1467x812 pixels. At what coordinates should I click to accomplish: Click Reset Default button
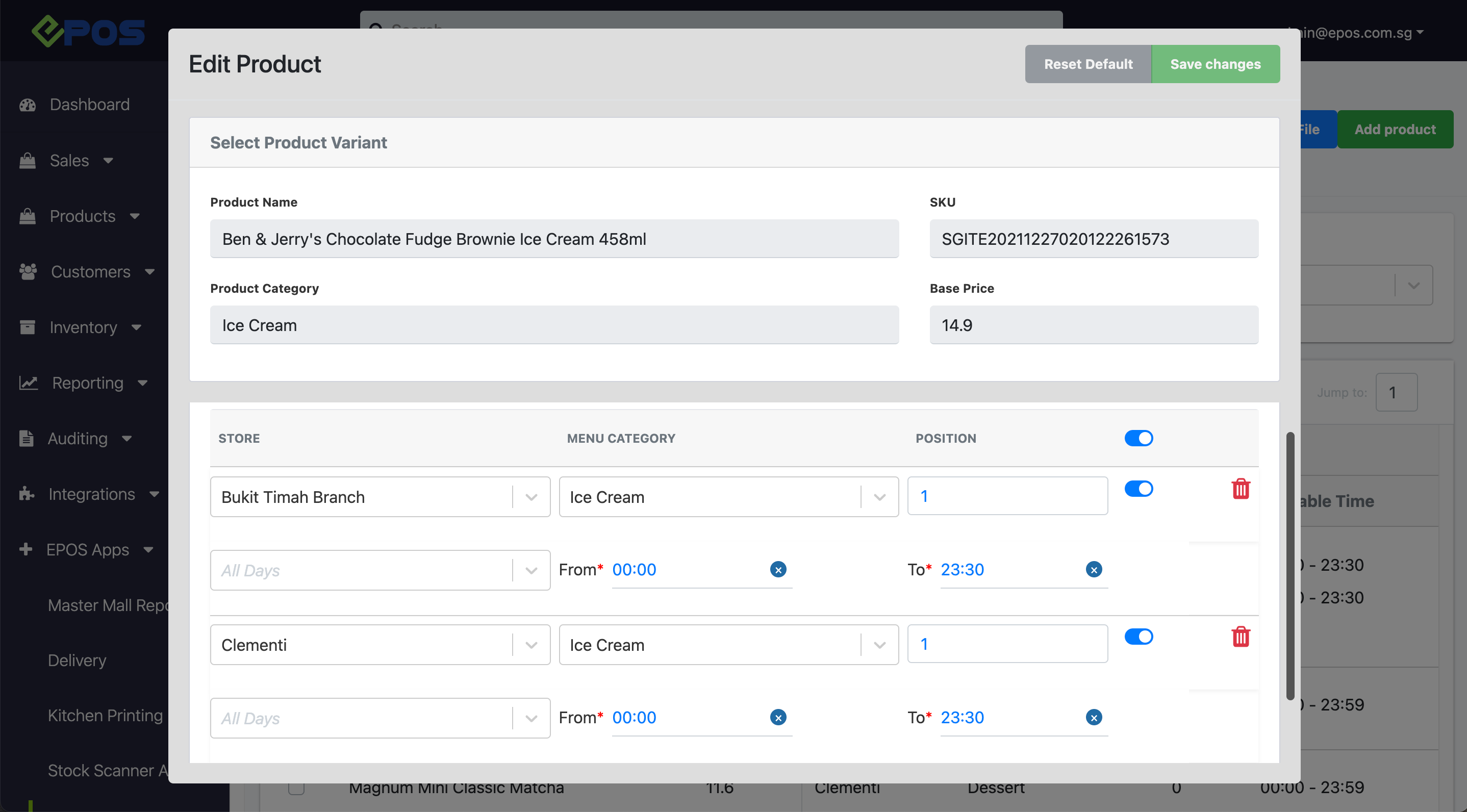[x=1089, y=64]
